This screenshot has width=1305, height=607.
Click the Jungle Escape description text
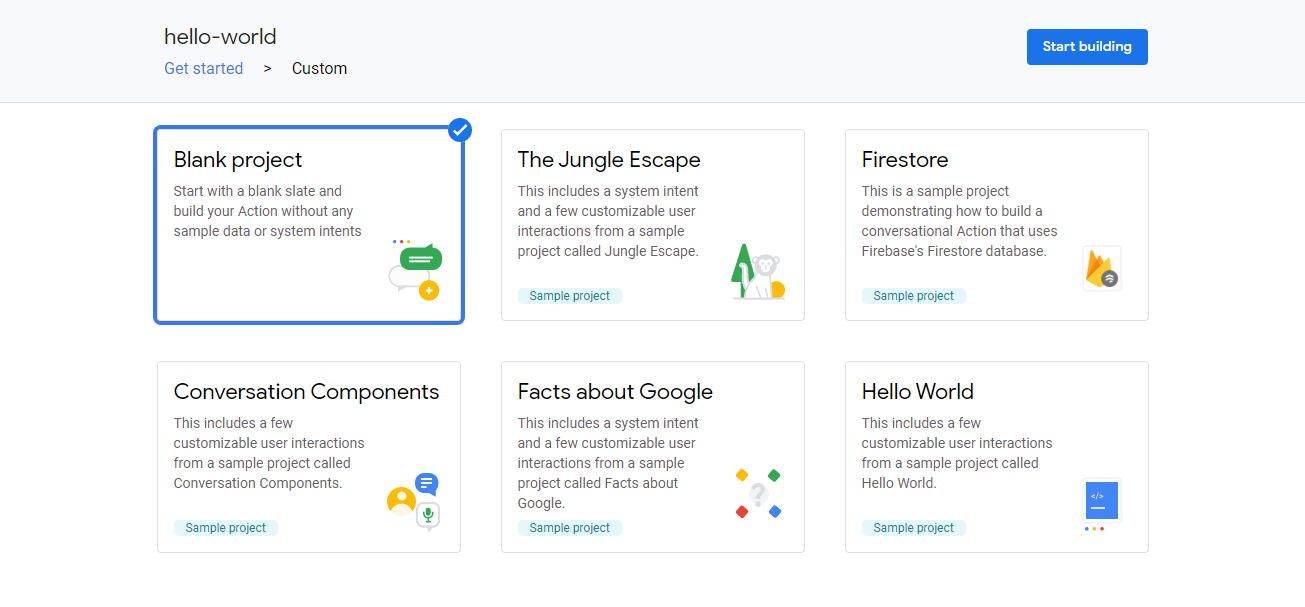(x=609, y=221)
